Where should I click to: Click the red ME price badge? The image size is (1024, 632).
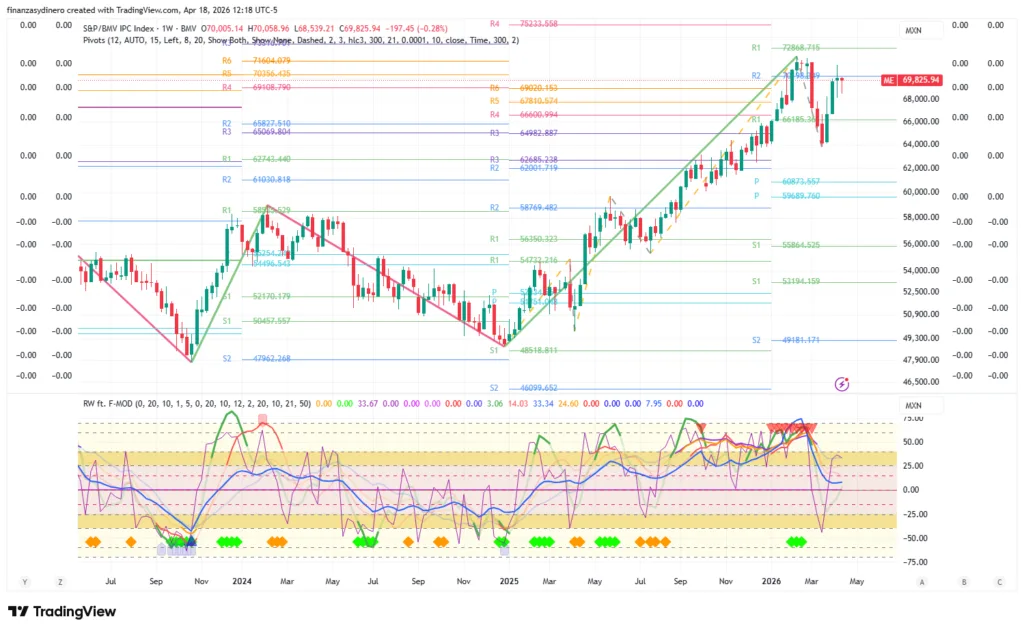click(887, 79)
